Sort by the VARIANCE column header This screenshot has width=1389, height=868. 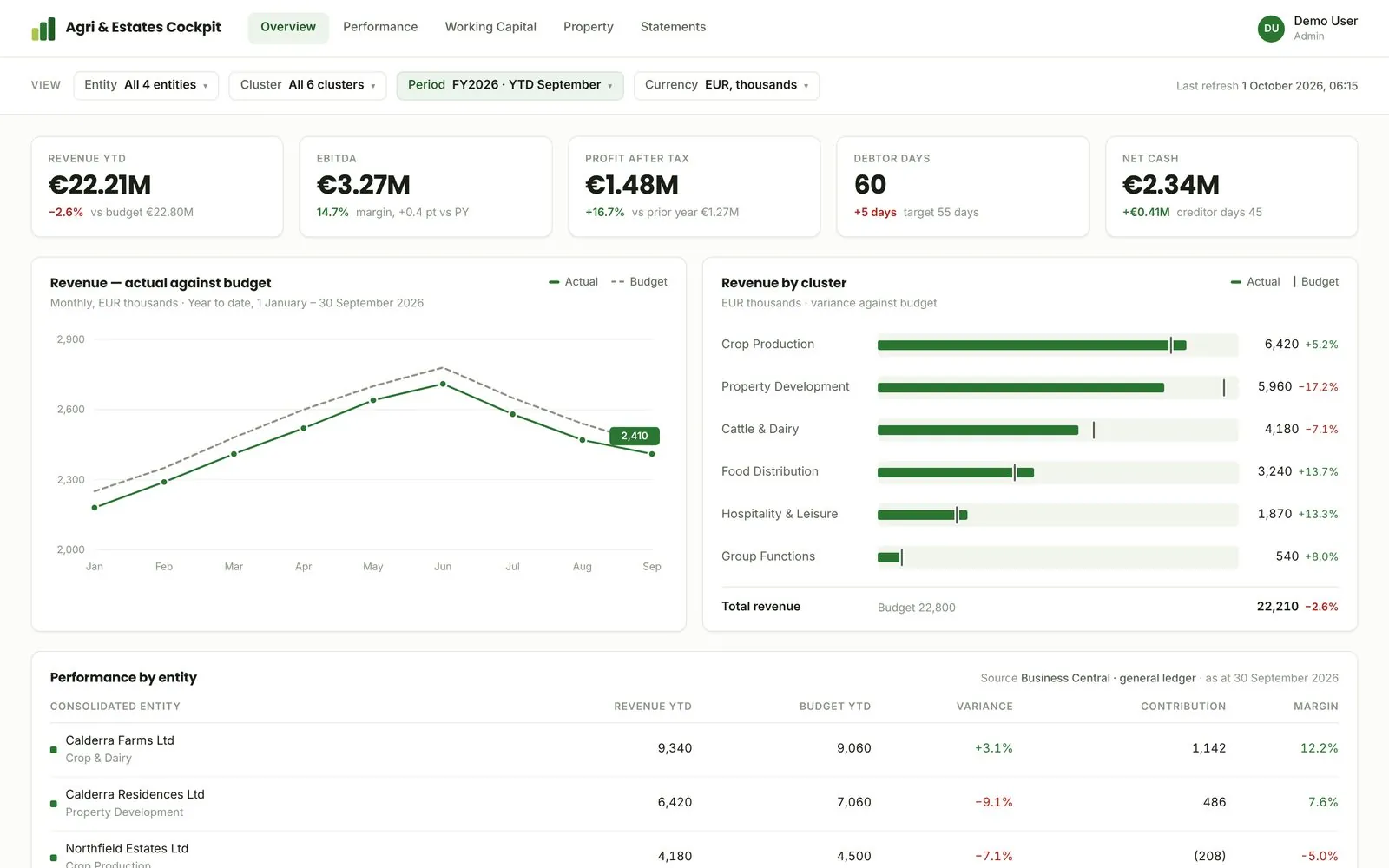point(984,707)
